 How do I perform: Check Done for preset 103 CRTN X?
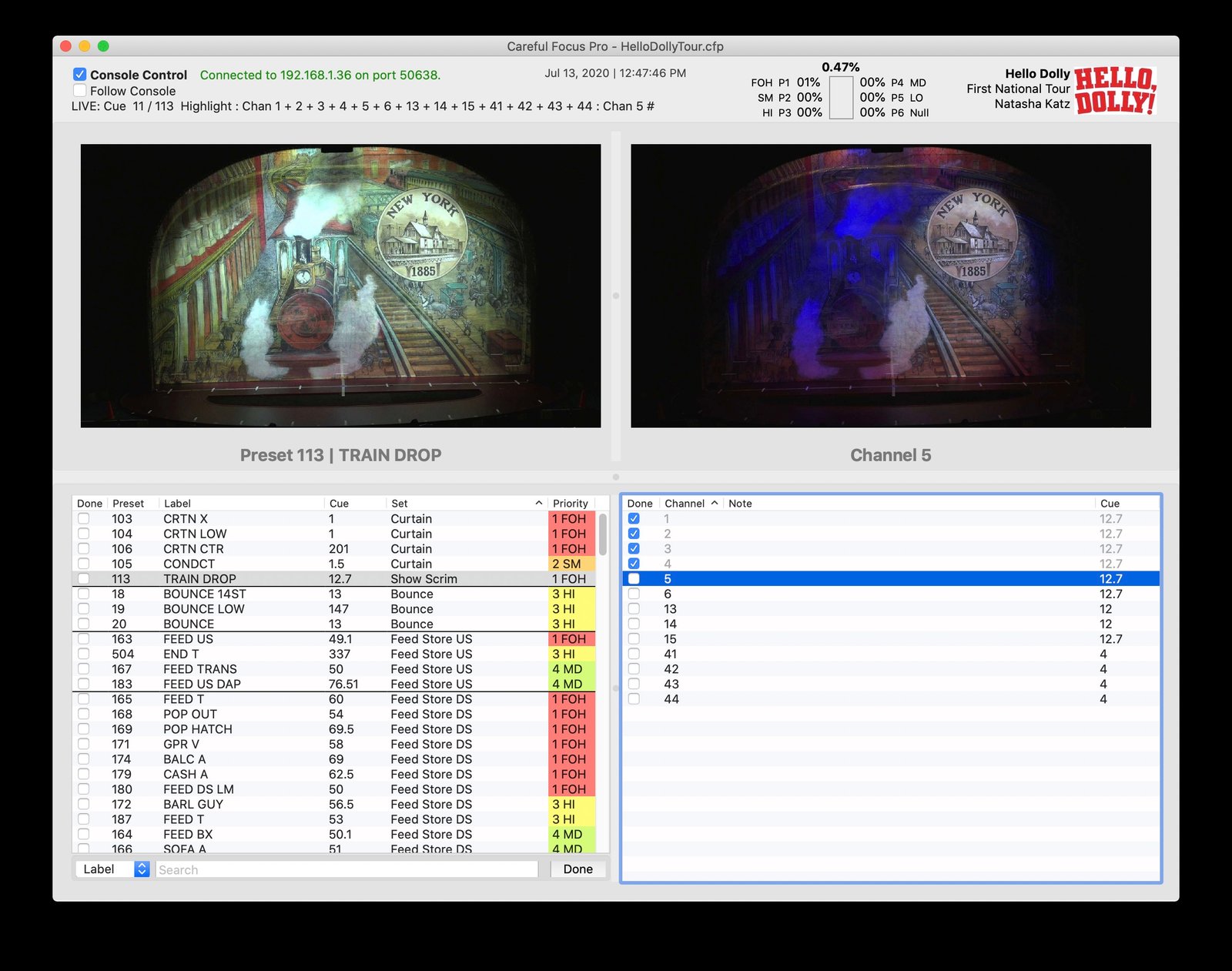83,518
